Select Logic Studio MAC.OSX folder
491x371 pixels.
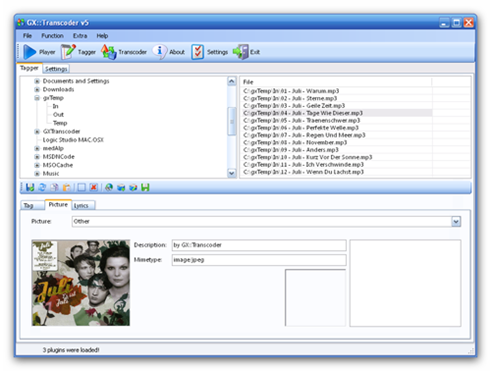(73, 140)
